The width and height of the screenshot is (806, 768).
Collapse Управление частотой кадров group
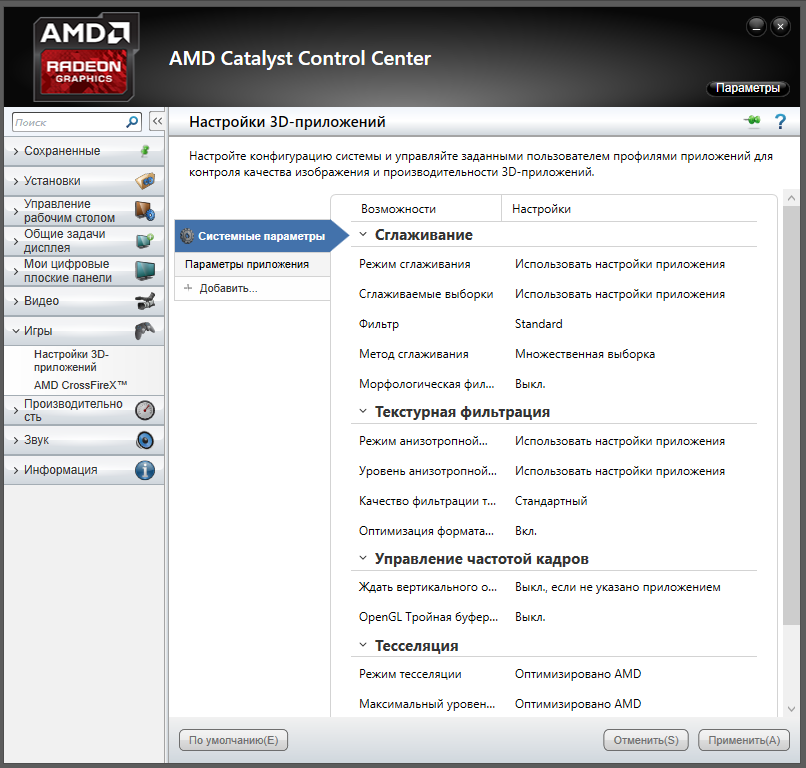coord(363,558)
